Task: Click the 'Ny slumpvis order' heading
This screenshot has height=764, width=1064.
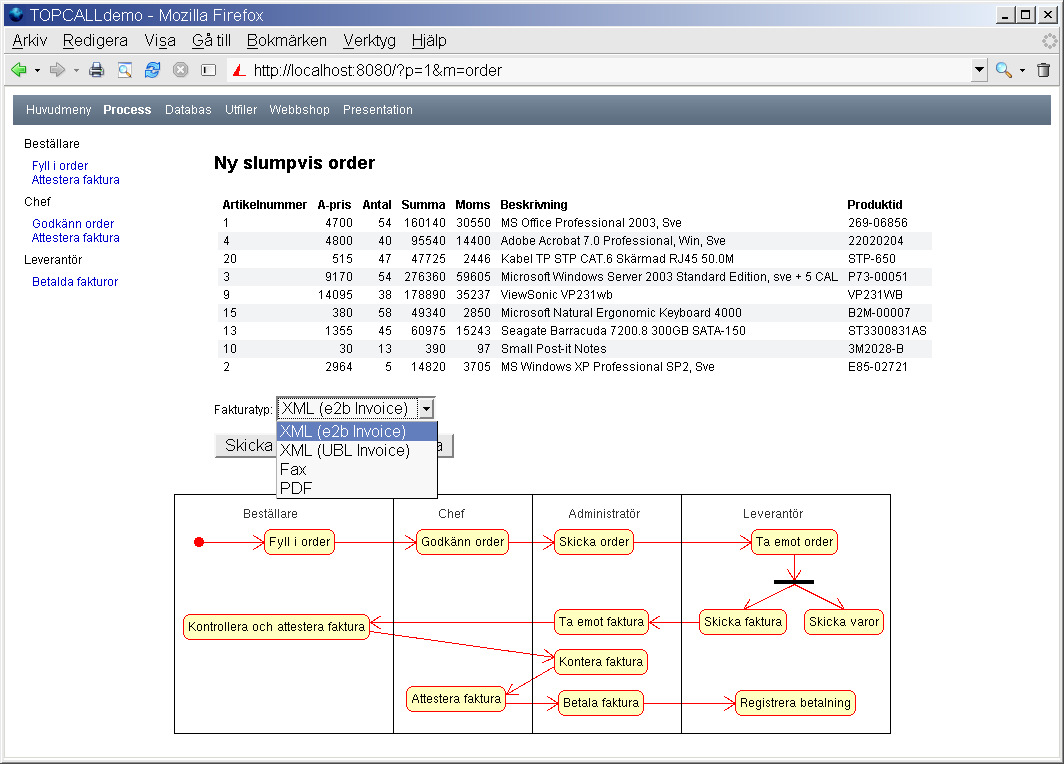Action: [x=294, y=163]
